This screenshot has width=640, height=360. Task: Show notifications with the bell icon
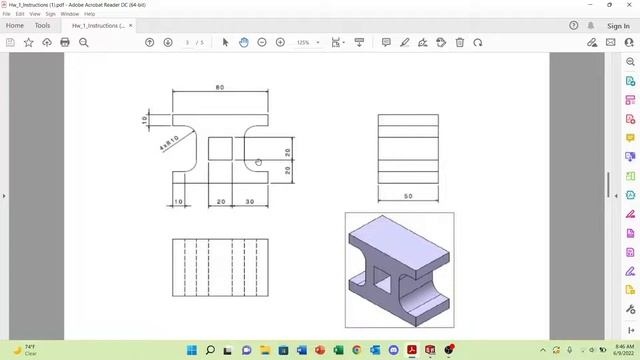click(591, 26)
